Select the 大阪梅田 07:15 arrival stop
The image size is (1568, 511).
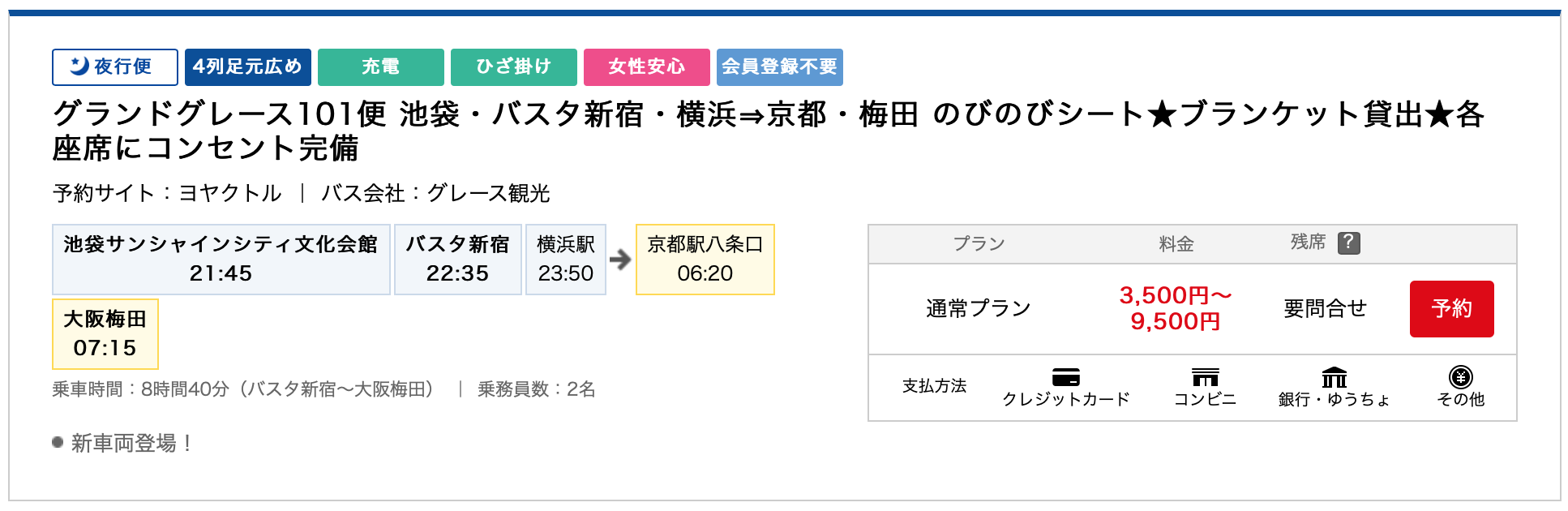[x=105, y=334]
